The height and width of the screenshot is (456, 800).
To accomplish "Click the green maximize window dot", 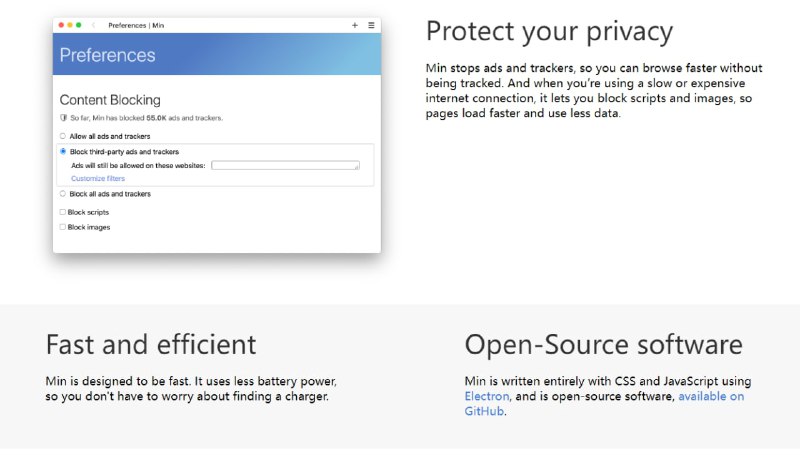I will [79, 25].
